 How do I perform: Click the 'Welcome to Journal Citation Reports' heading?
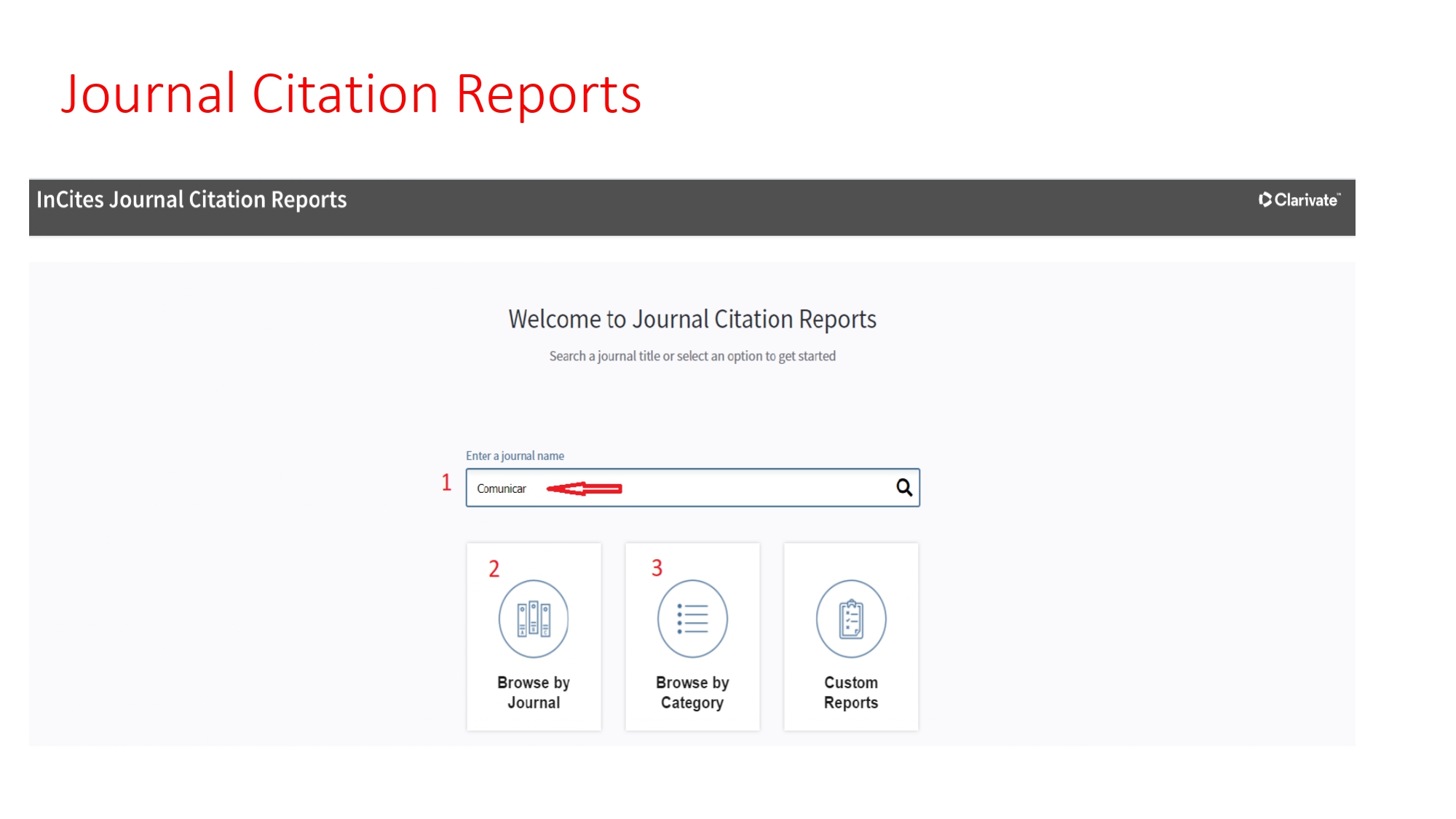click(692, 320)
